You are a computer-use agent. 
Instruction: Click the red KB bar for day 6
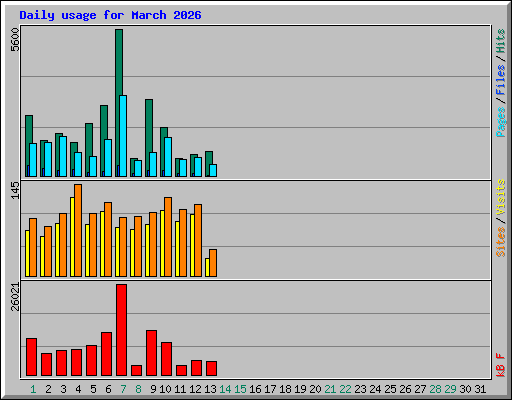pos(106,354)
